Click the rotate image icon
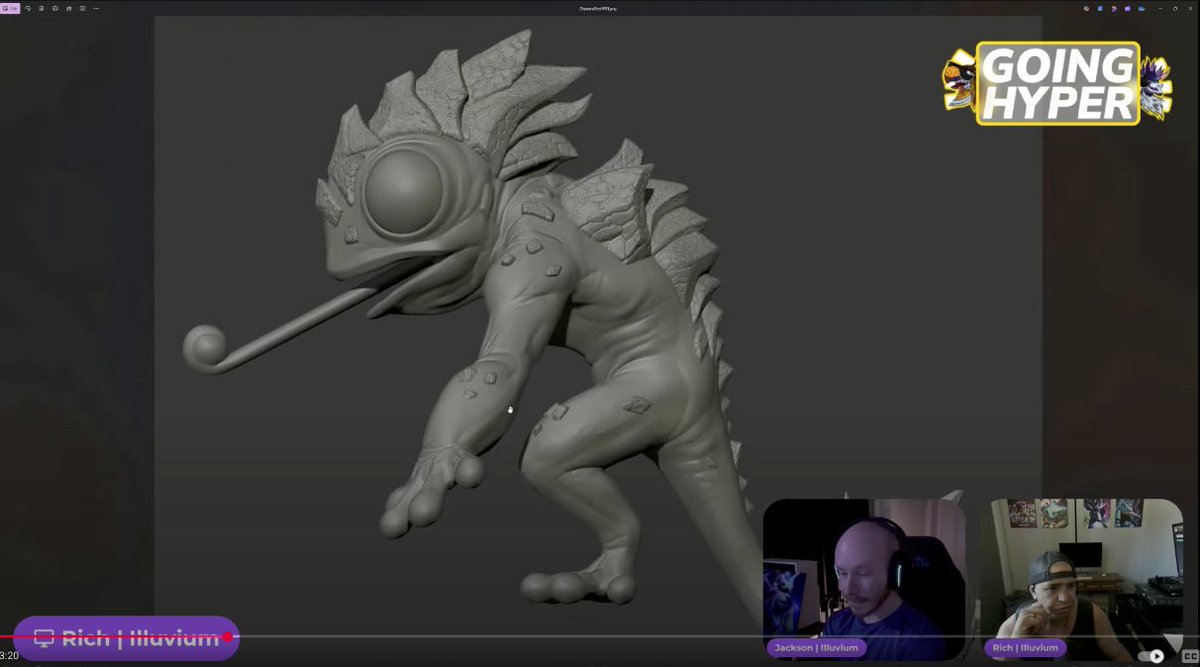Screen dimensions: 1200x667 (28, 8)
